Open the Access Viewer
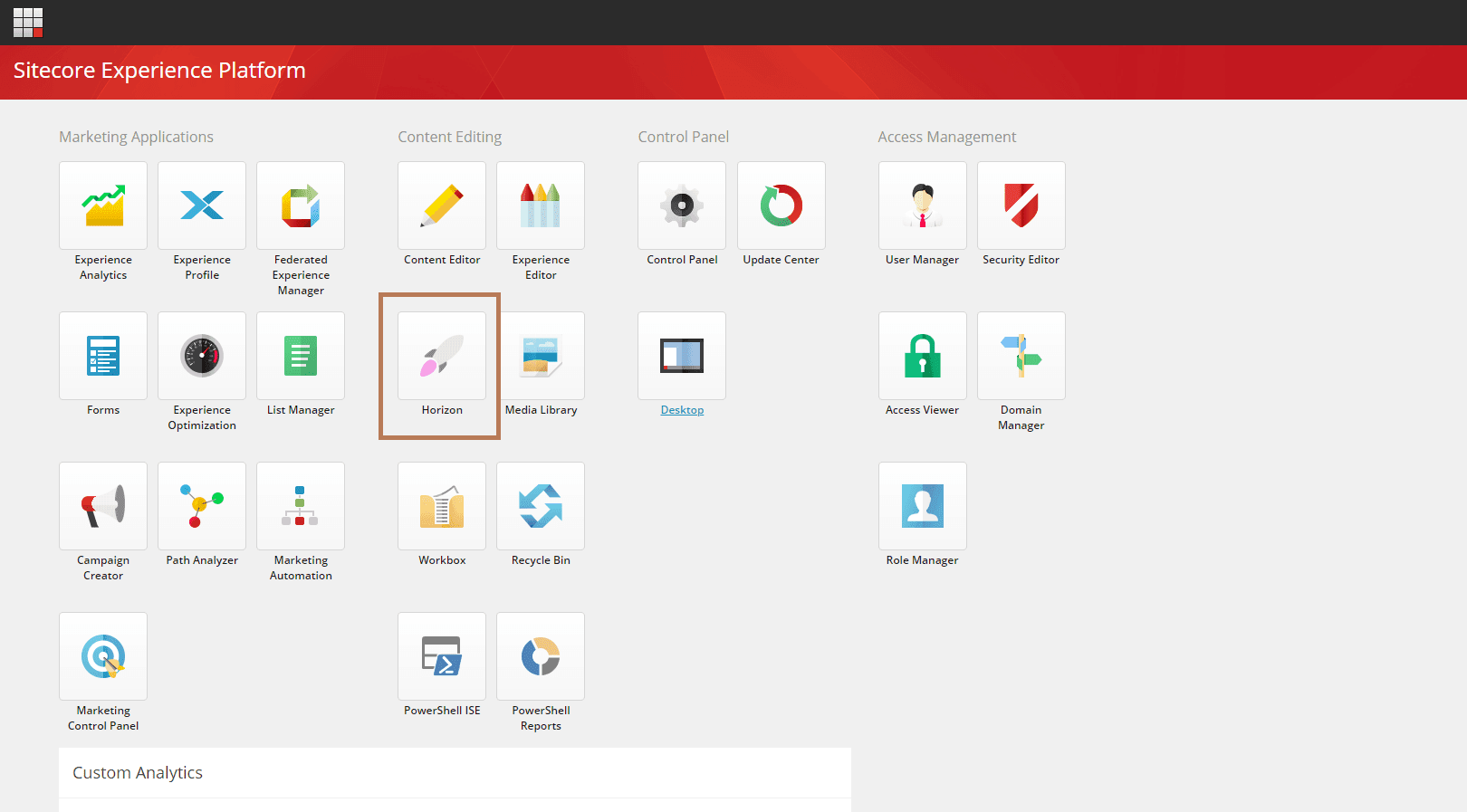The image size is (1467, 812). (x=923, y=356)
